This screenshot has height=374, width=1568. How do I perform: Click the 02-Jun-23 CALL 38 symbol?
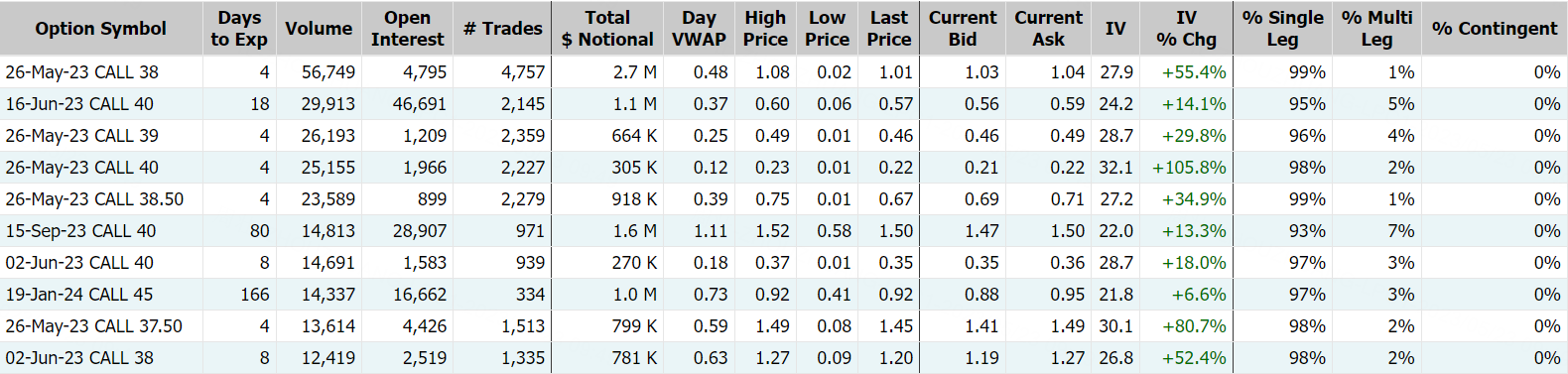[x=79, y=358]
